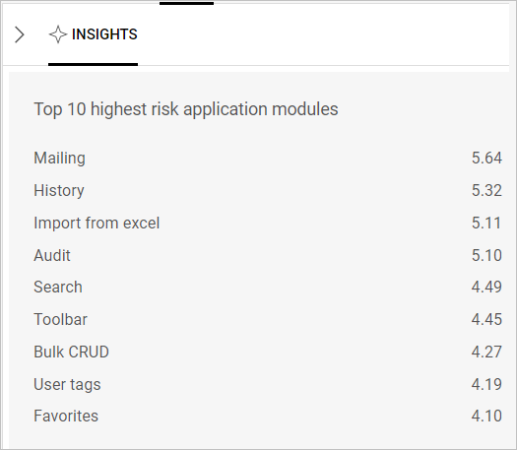This screenshot has height=450, width=517.
Task: Click the 4.27 score next to Bulk CRUD
Action: pos(486,352)
